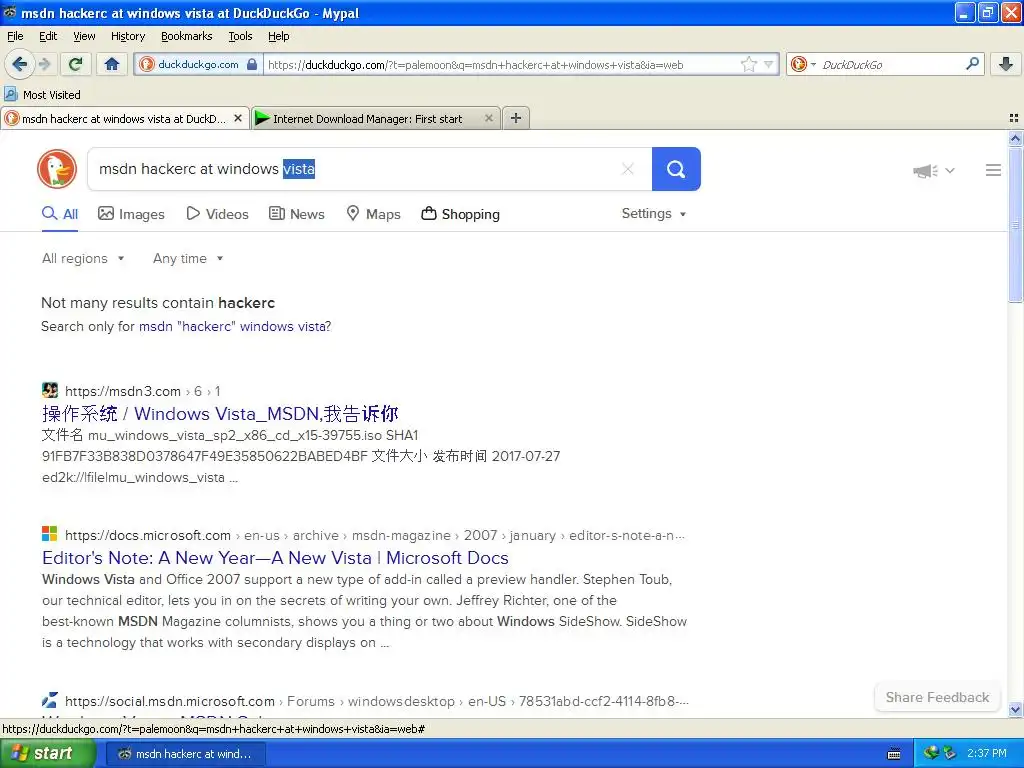Screen dimensions: 1024x768
Task: Click the tab groups grid icon
Action: click(x=1014, y=118)
